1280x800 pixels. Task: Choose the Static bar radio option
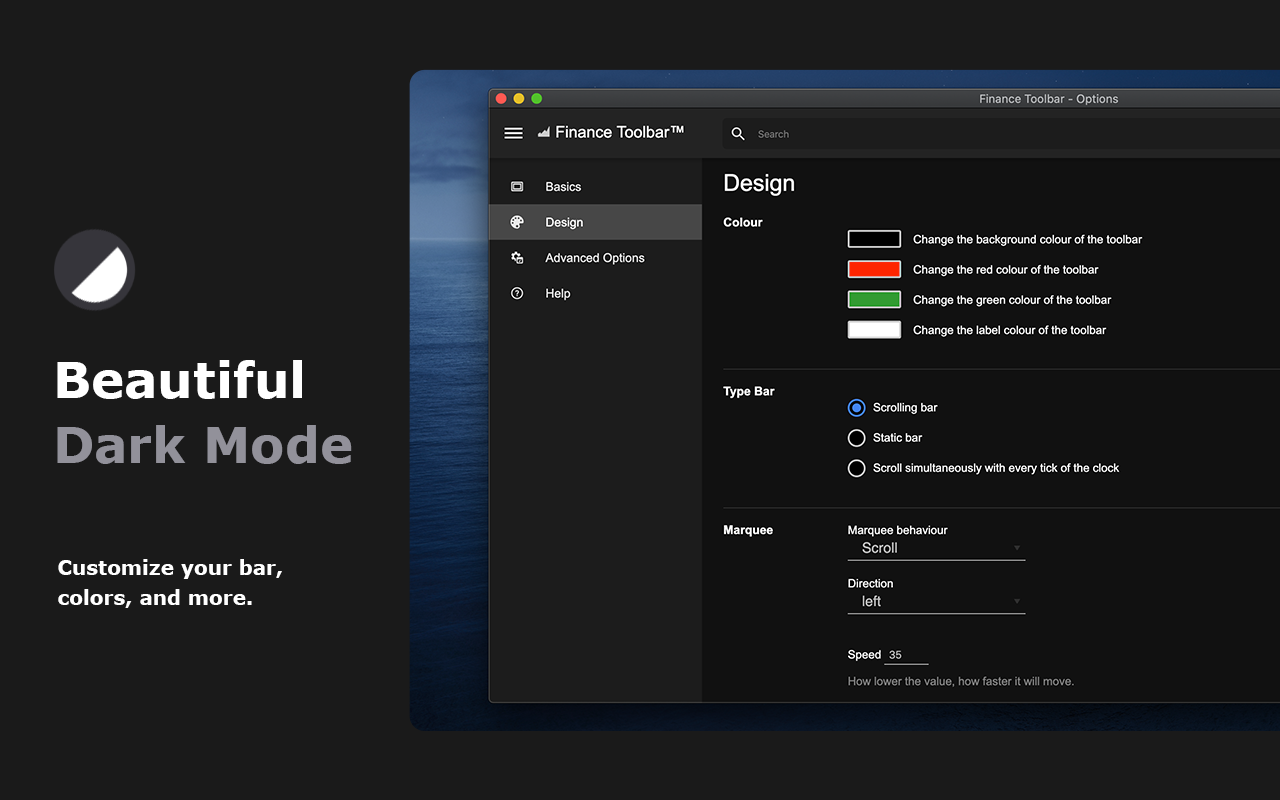pos(856,438)
